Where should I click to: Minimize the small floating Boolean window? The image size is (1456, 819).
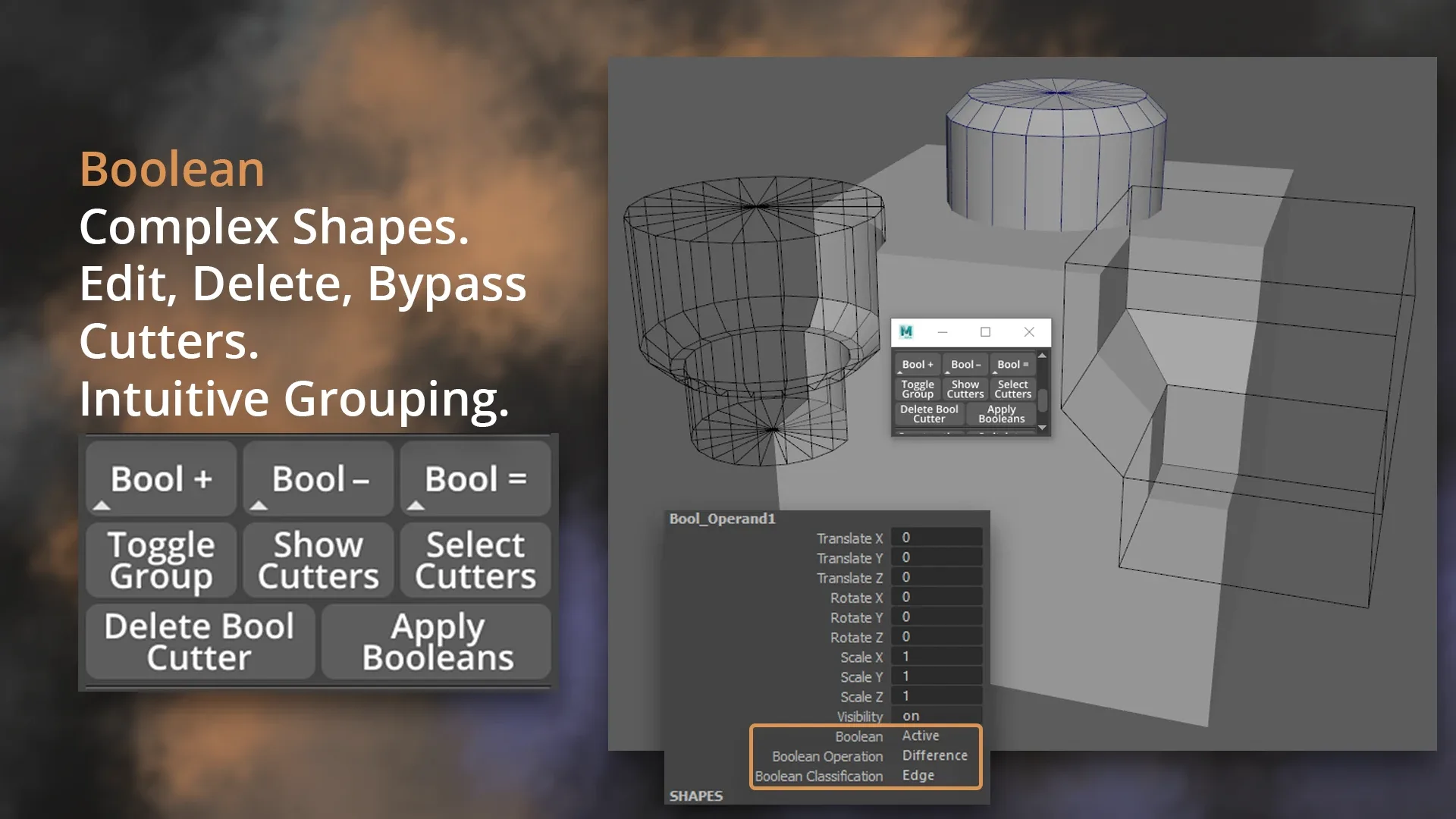click(x=943, y=332)
